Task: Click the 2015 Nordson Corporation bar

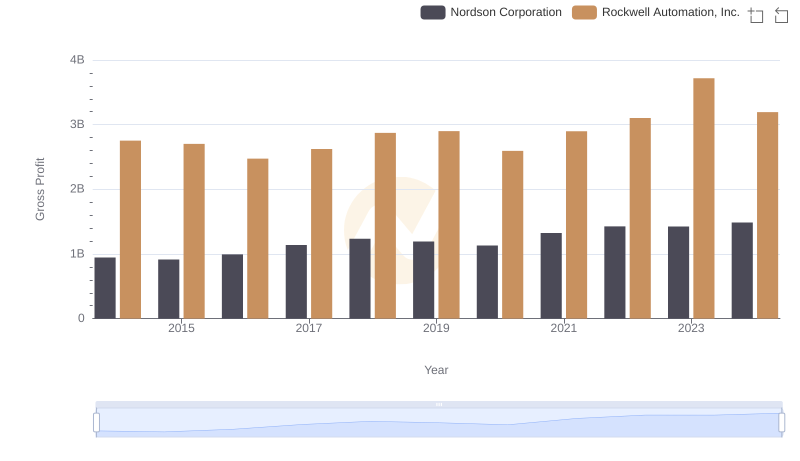Action: click(168, 289)
